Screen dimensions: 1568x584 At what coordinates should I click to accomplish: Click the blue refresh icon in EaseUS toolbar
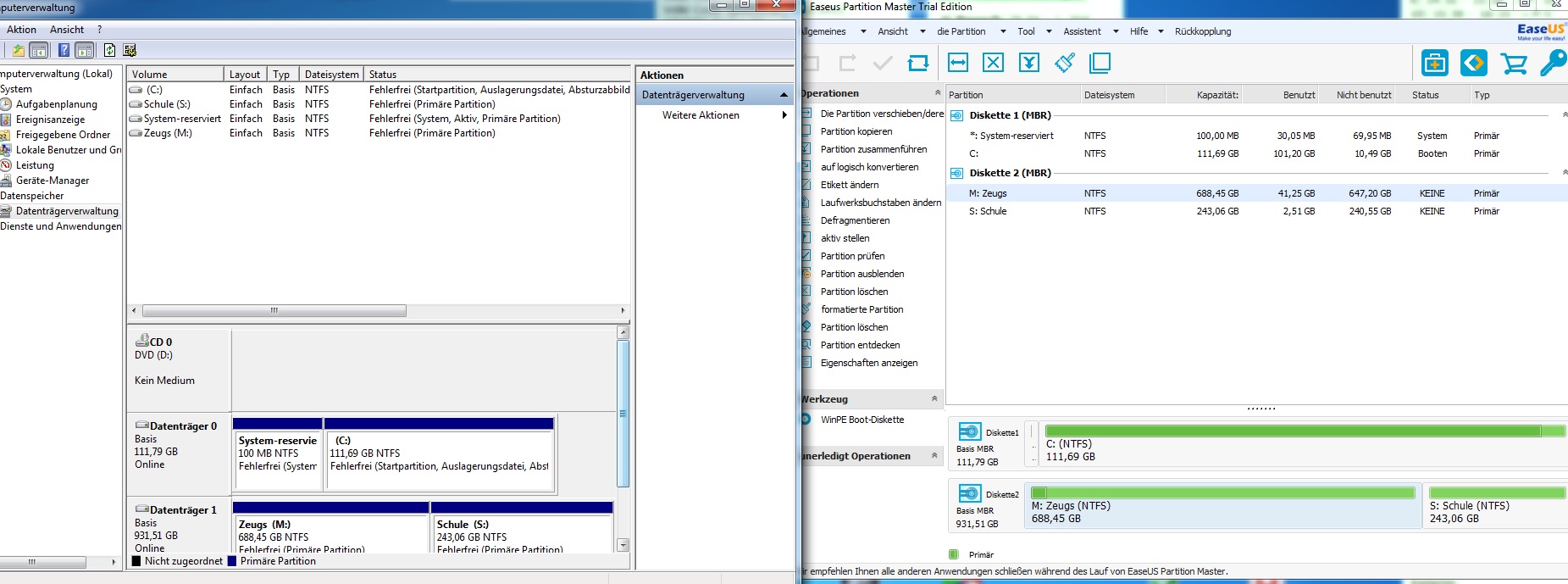point(918,63)
